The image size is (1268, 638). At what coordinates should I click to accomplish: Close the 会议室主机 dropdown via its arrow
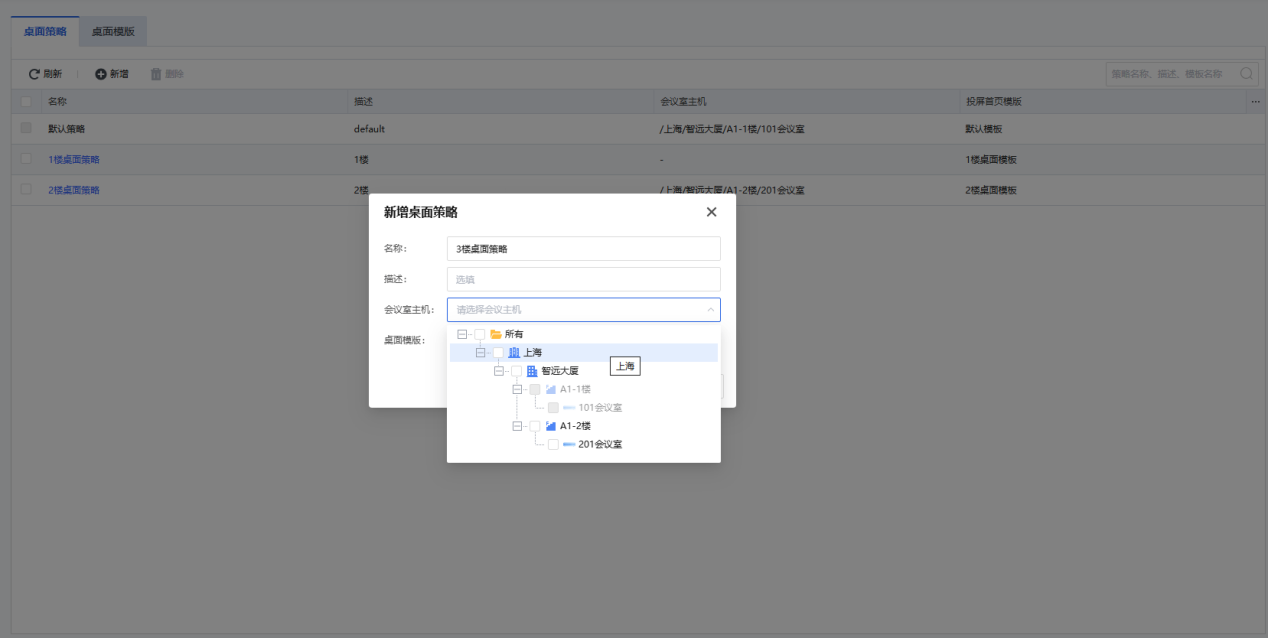tap(710, 310)
